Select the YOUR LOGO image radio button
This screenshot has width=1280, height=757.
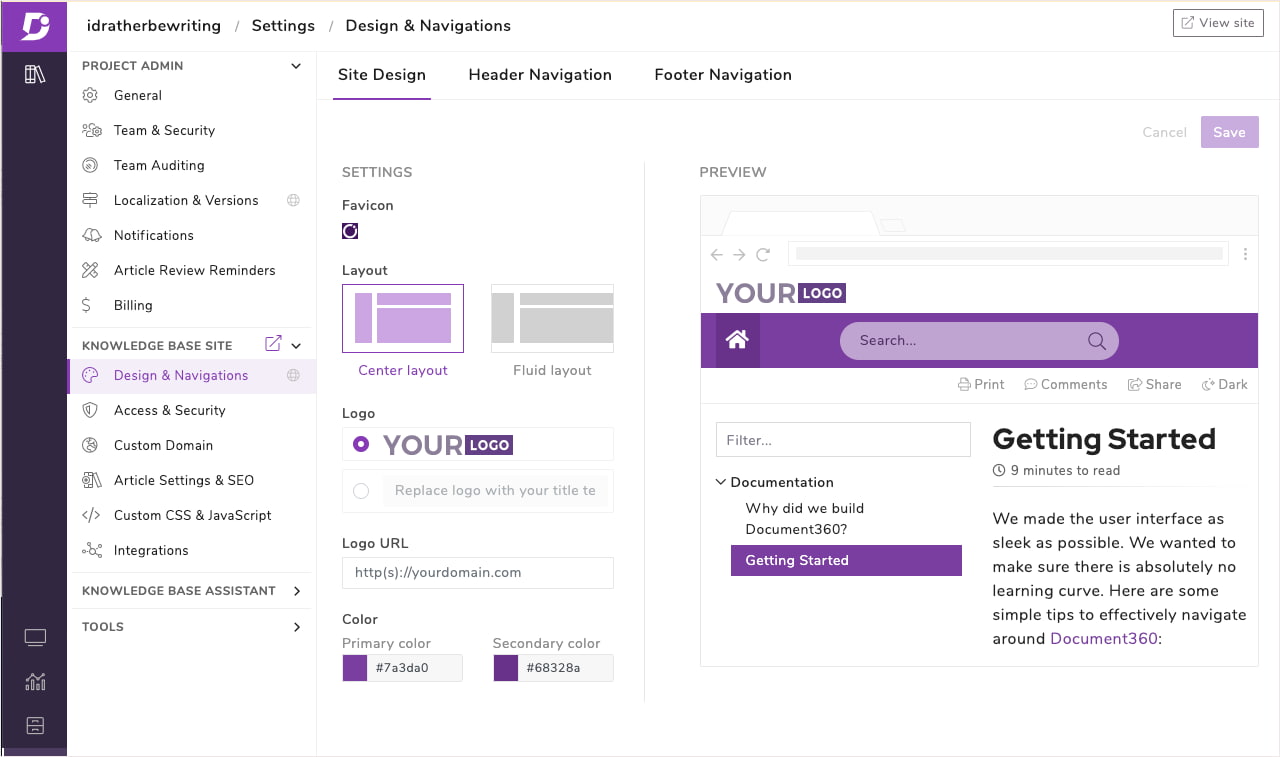361,444
